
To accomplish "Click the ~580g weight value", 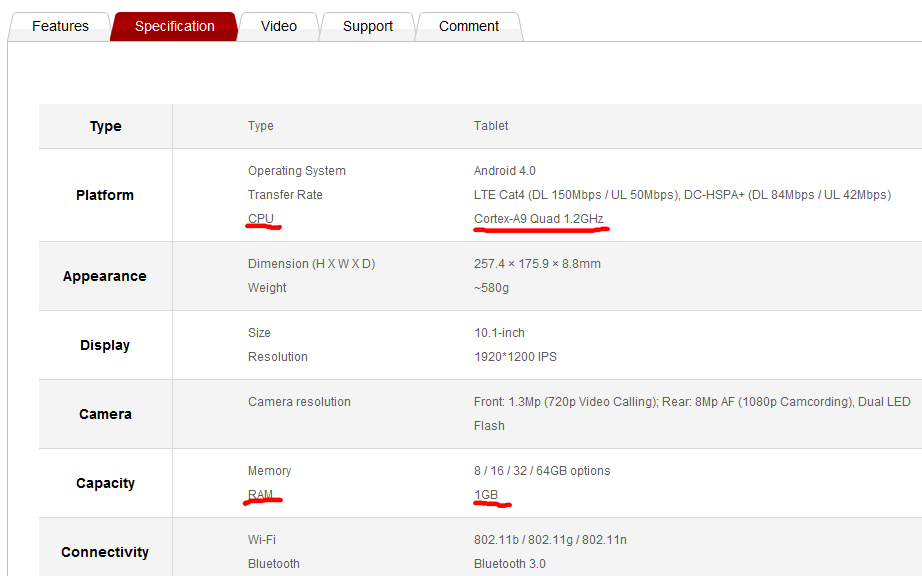I will [x=492, y=288].
